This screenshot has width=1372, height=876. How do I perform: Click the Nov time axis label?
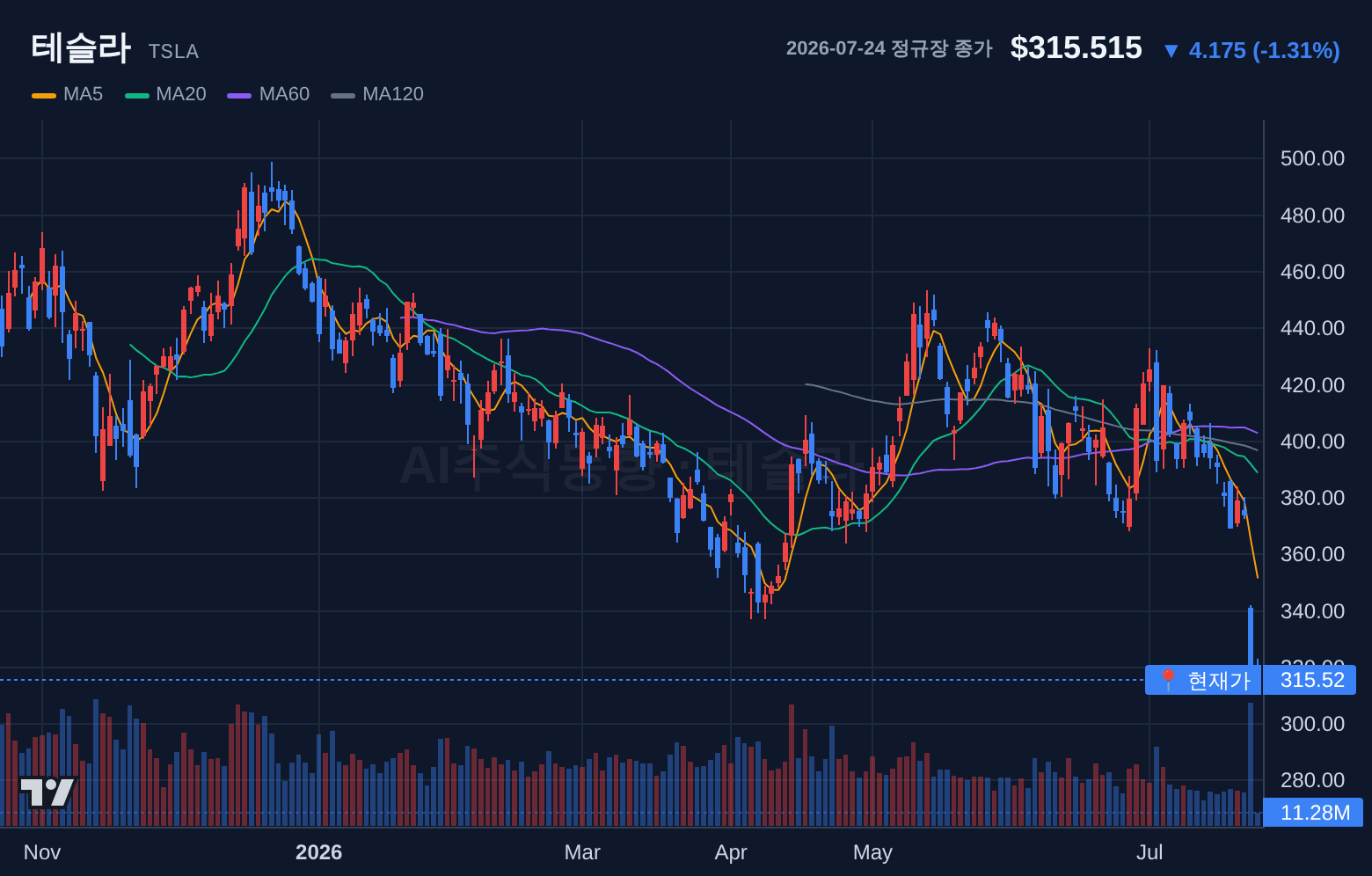pos(42,852)
